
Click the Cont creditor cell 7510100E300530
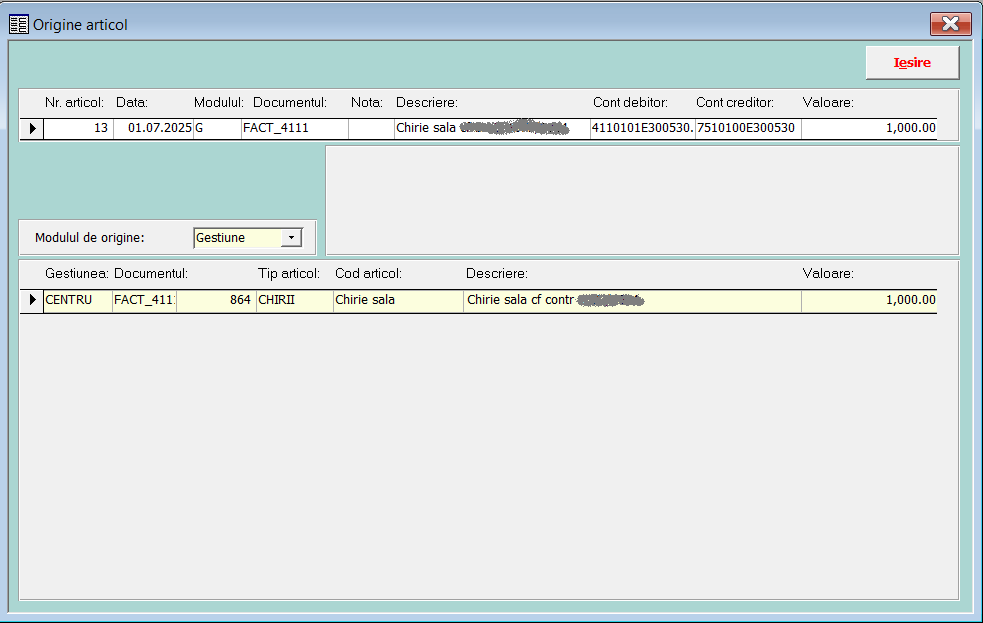point(747,128)
